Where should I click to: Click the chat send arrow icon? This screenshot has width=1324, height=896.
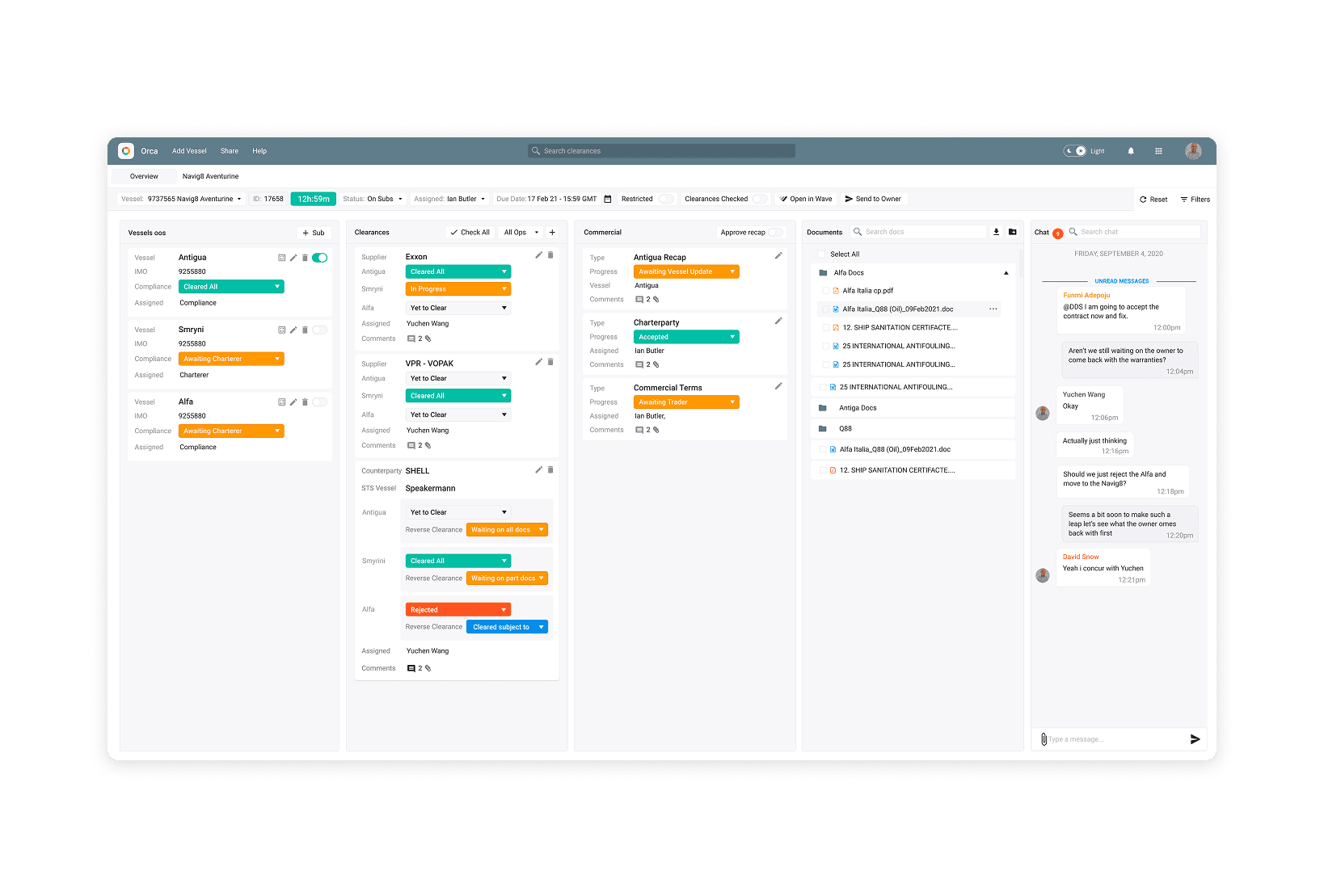pyautogui.click(x=1195, y=739)
